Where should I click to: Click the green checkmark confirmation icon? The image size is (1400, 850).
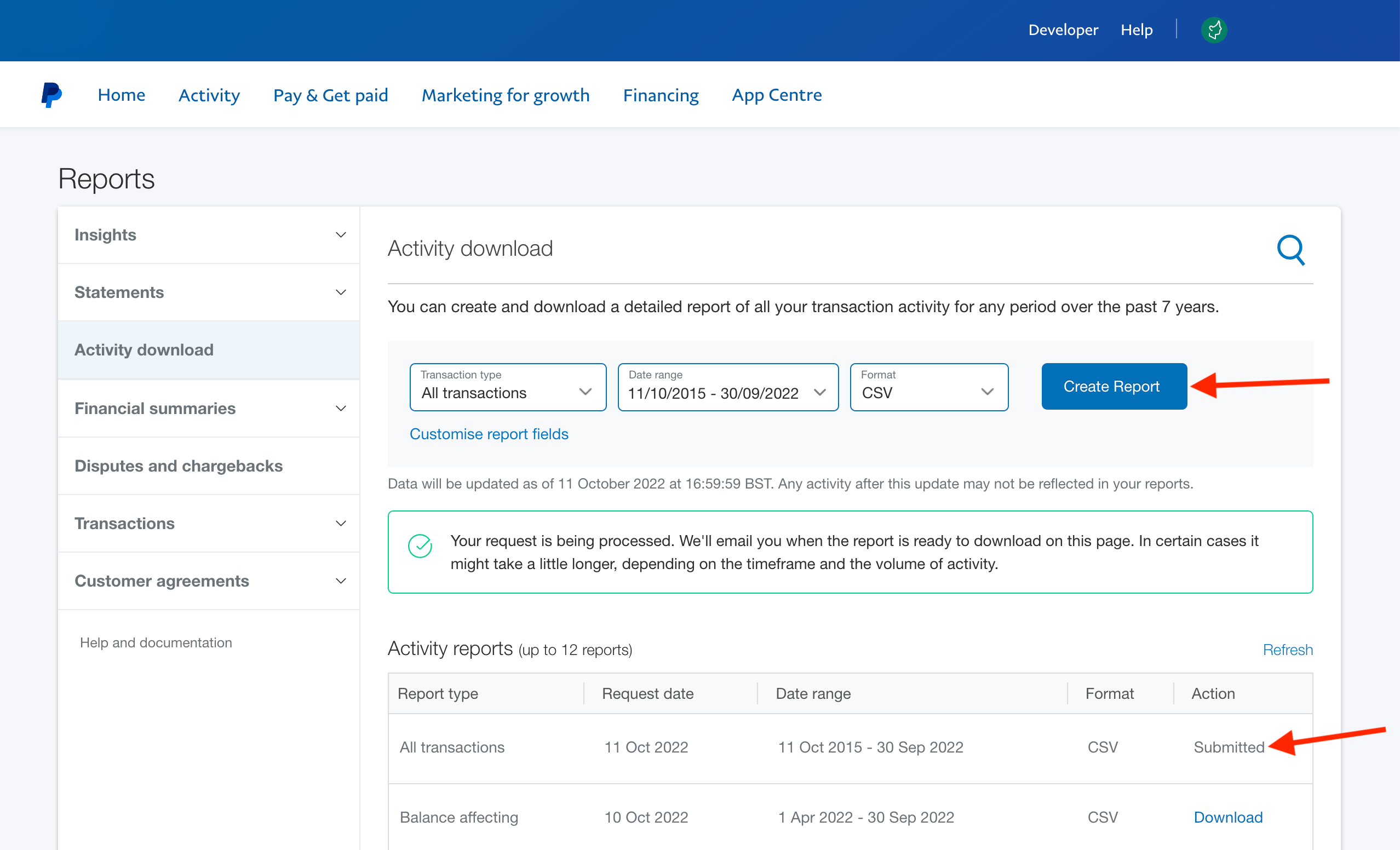(x=420, y=546)
